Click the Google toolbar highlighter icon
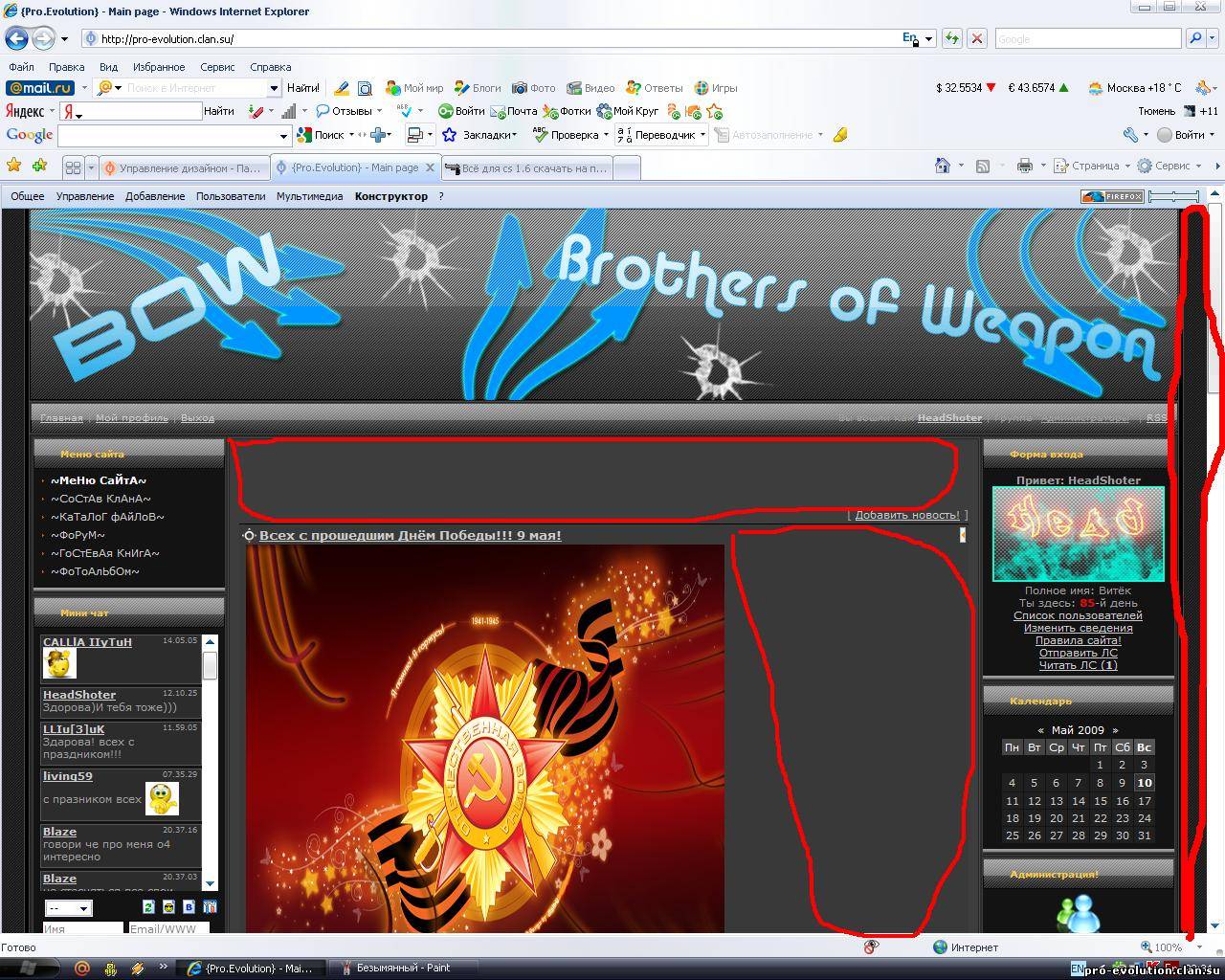 click(840, 135)
